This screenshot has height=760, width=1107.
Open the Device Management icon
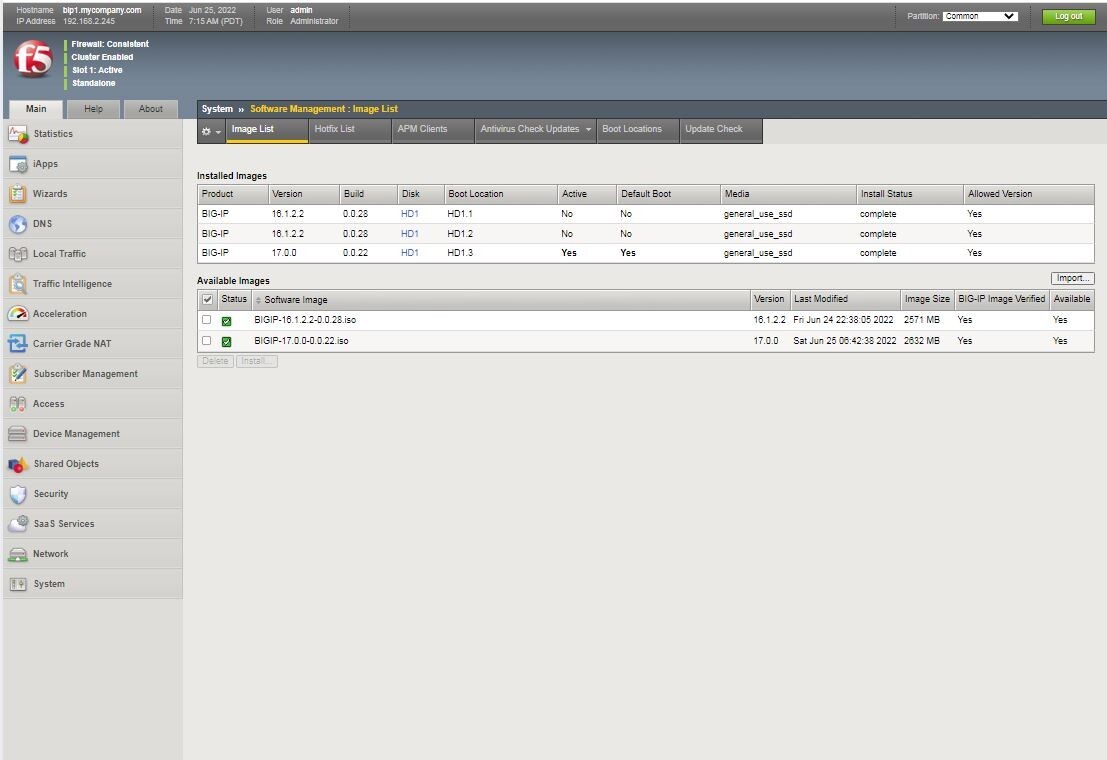[18, 434]
